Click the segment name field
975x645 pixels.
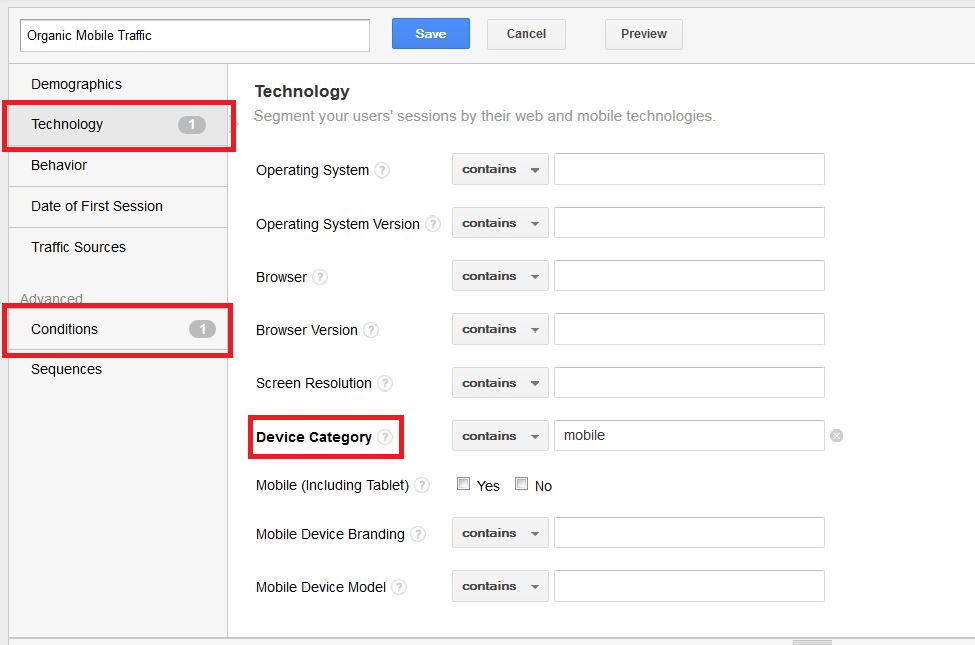click(195, 35)
